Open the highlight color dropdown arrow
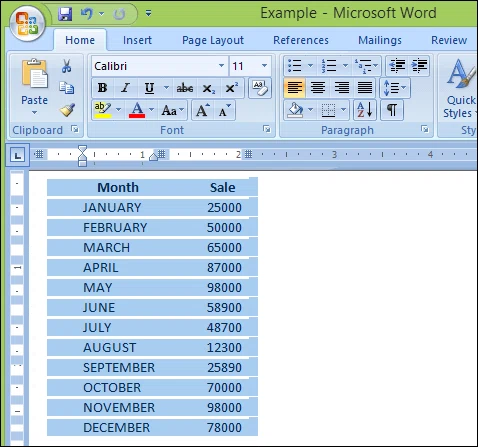 (118, 110)
